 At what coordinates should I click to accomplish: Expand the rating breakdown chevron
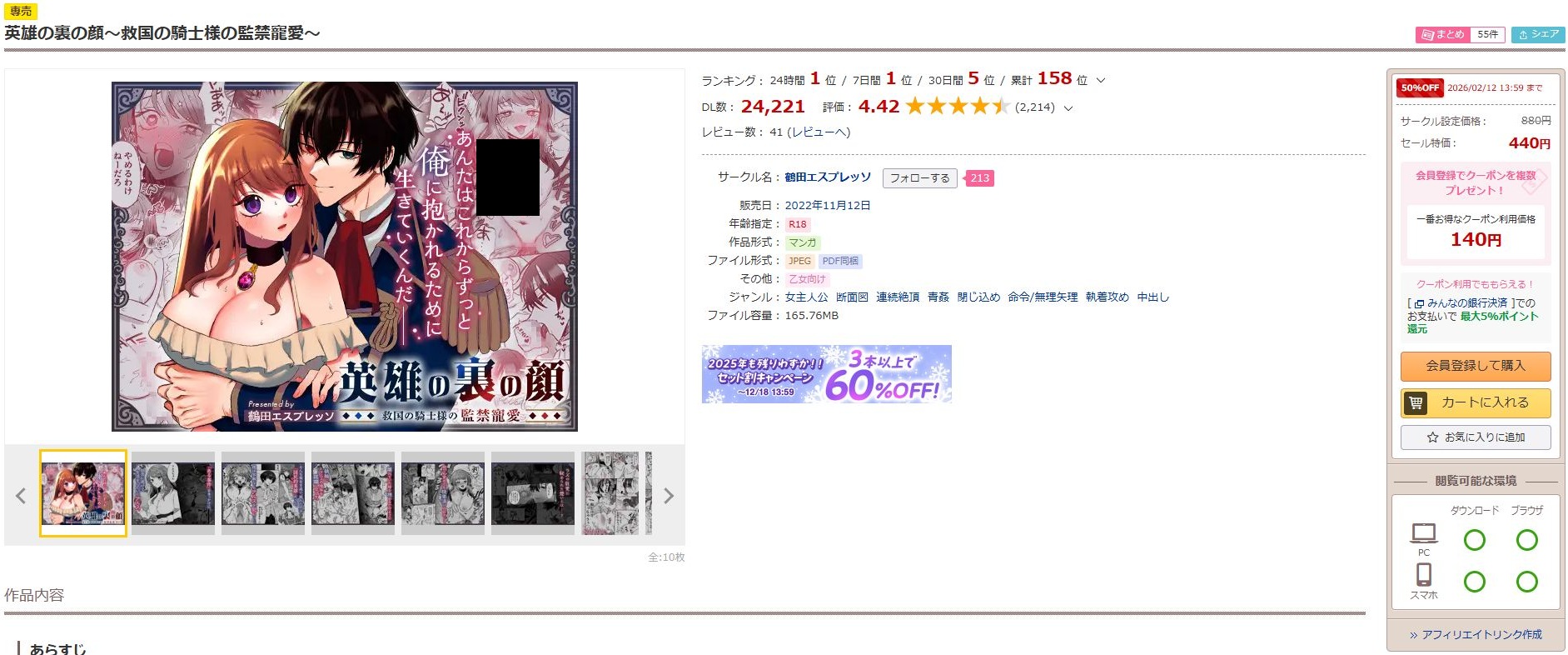1068,107
